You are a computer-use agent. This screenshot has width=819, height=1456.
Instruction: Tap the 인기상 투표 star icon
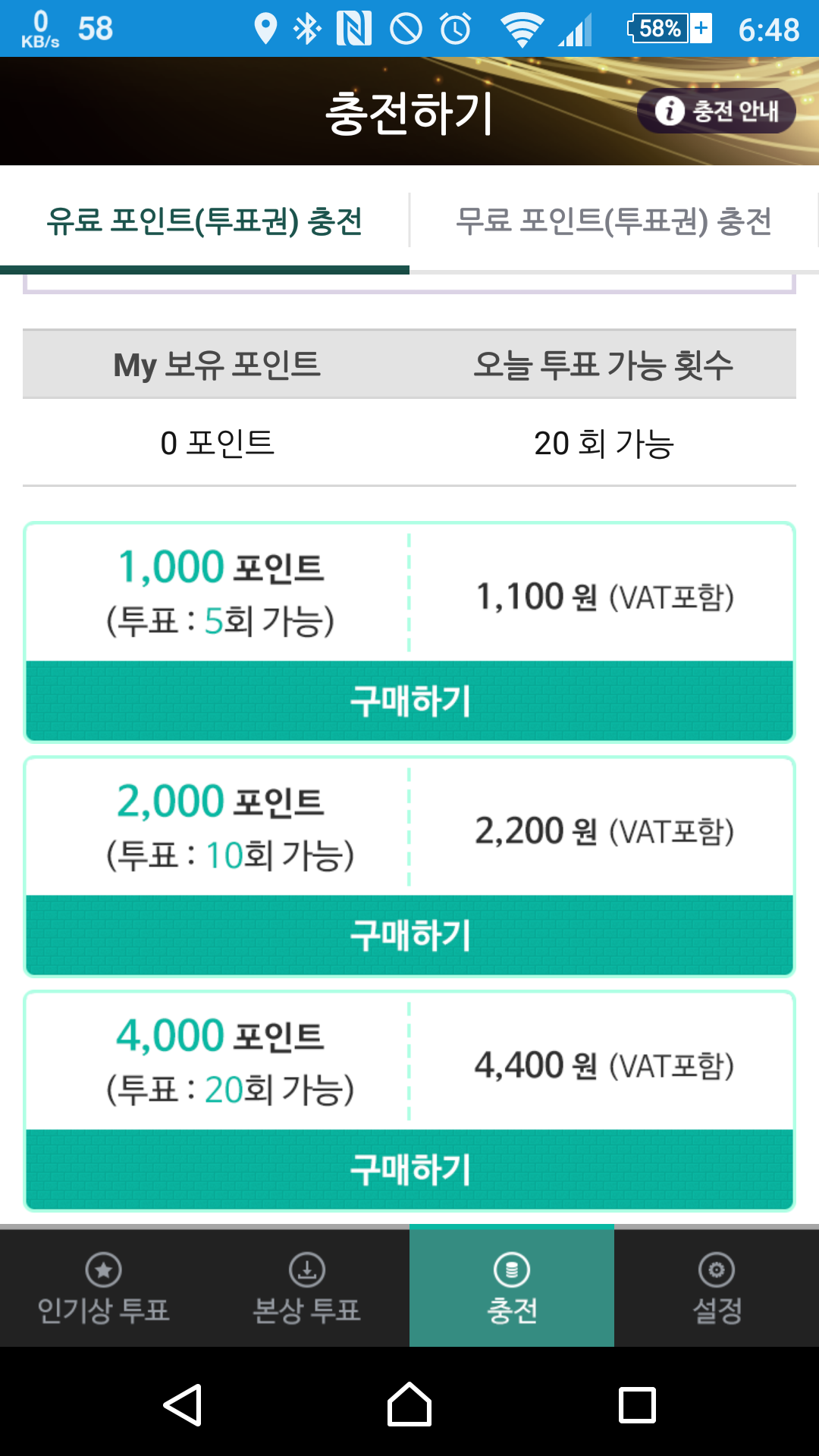pos(104,1269)
